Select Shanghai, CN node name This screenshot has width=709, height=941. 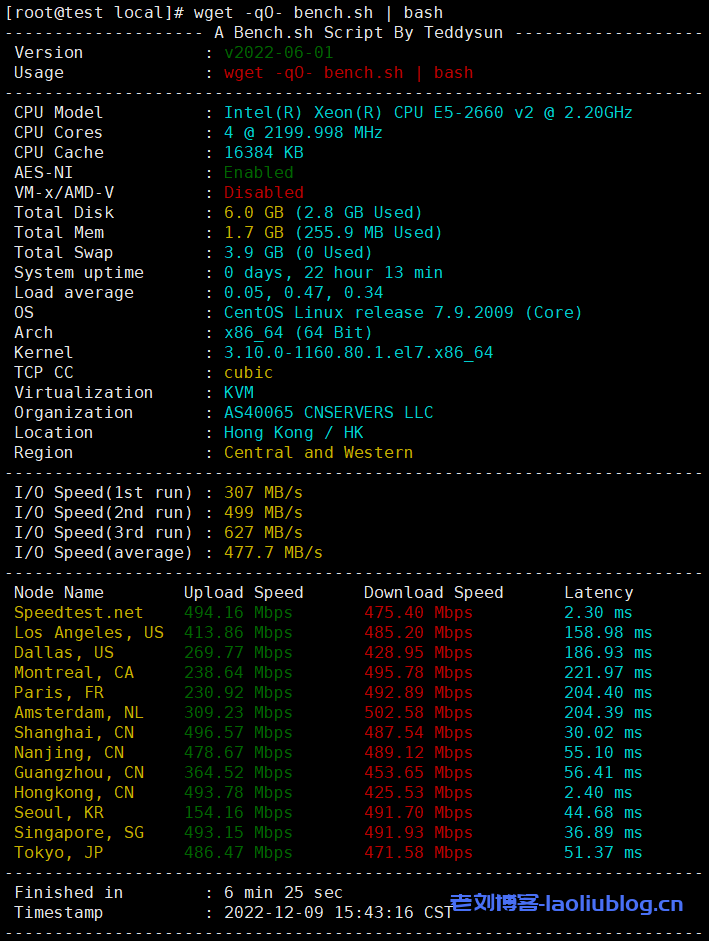click(74, 733)
